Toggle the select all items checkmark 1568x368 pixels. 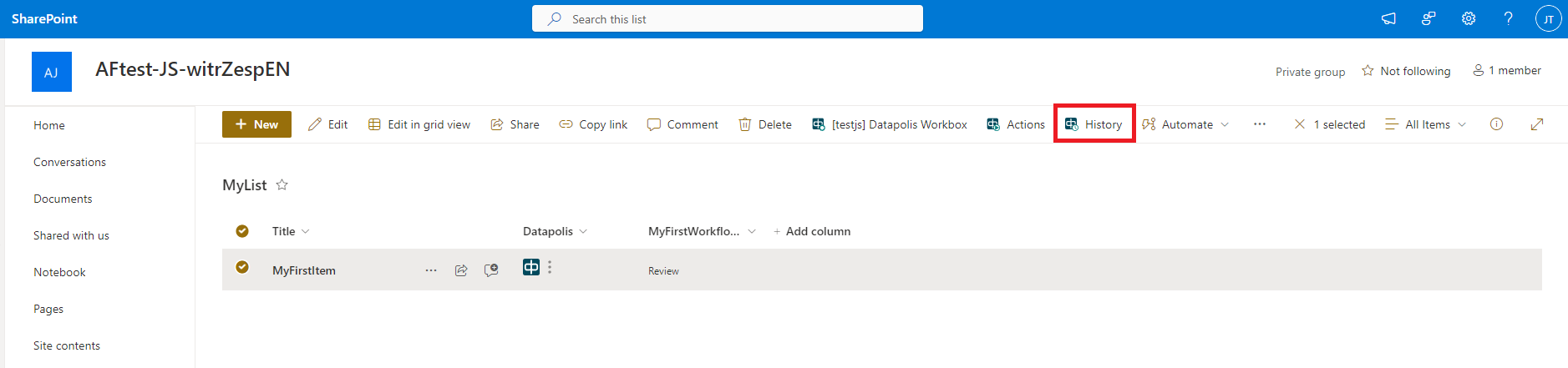242,231
